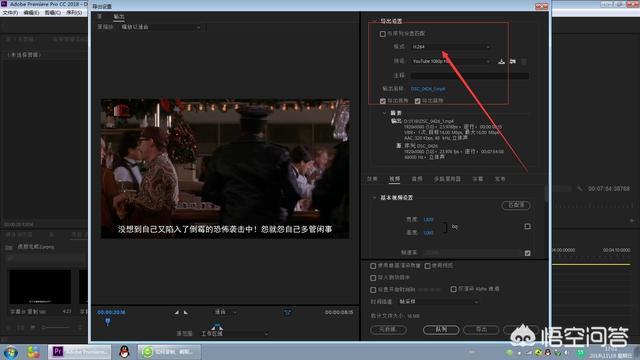This screenshot has height=360, width=640.
Task: Click the blue playhead marker on preview timeline
Action: (108, 322)
